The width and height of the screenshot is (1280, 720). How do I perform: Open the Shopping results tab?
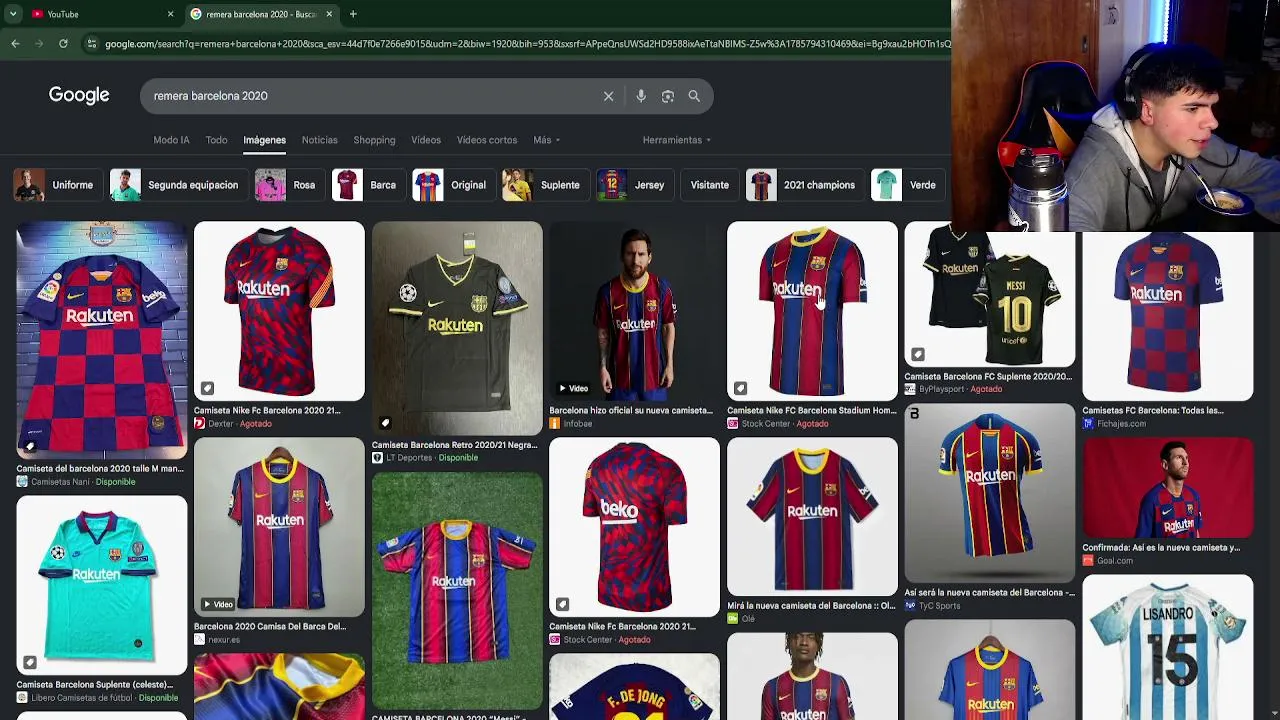point(374,140)
